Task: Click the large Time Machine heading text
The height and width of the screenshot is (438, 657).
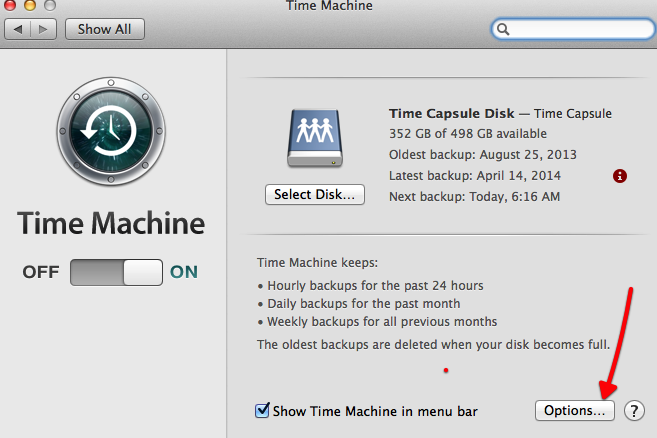Action: click(112, 222)
